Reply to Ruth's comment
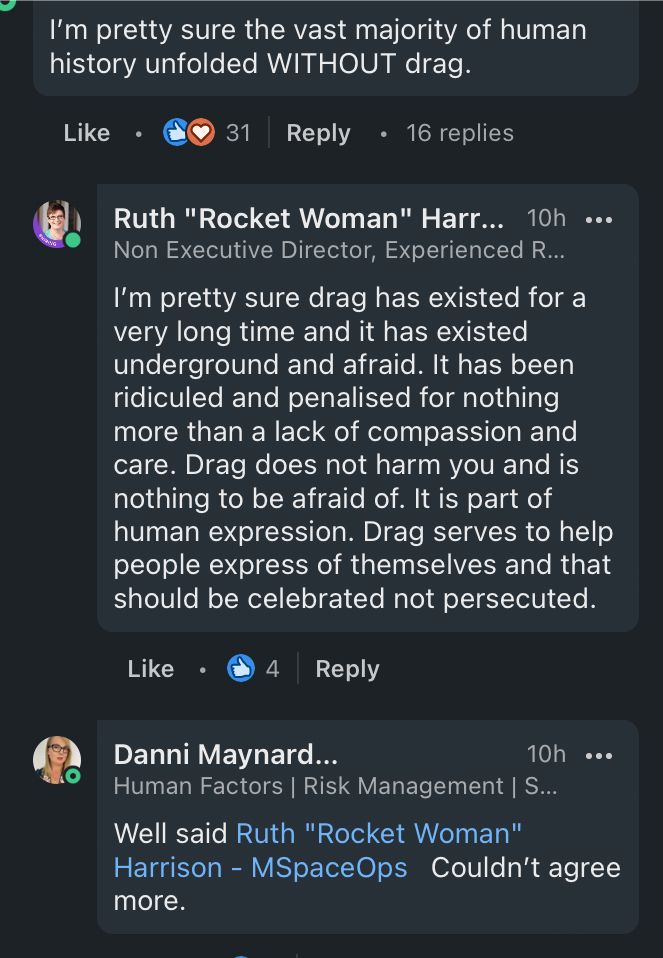This screenshot has height=958, width=663. tap(347, 668)
